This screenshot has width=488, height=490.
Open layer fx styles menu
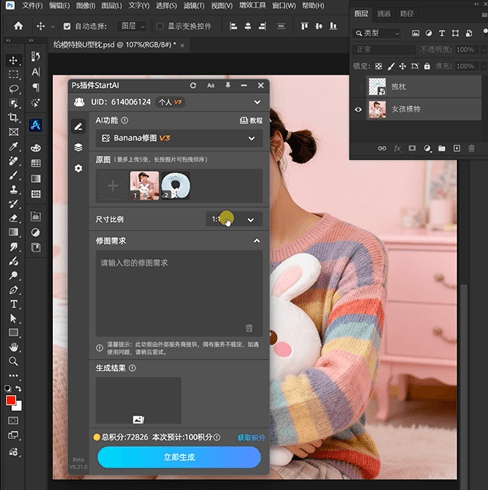pyautogui.click(x=397, y=148)
